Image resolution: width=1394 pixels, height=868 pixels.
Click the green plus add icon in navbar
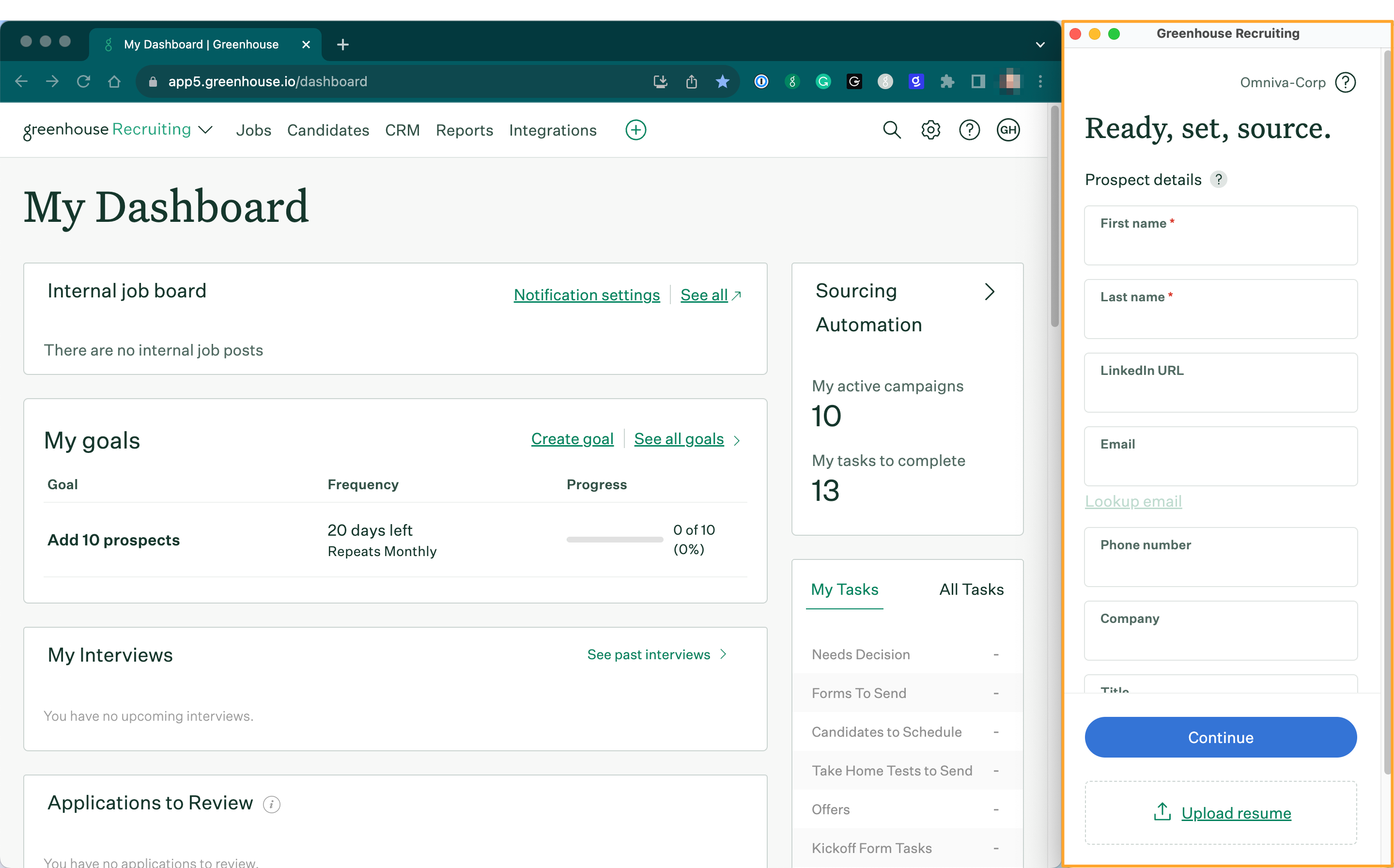635,130
